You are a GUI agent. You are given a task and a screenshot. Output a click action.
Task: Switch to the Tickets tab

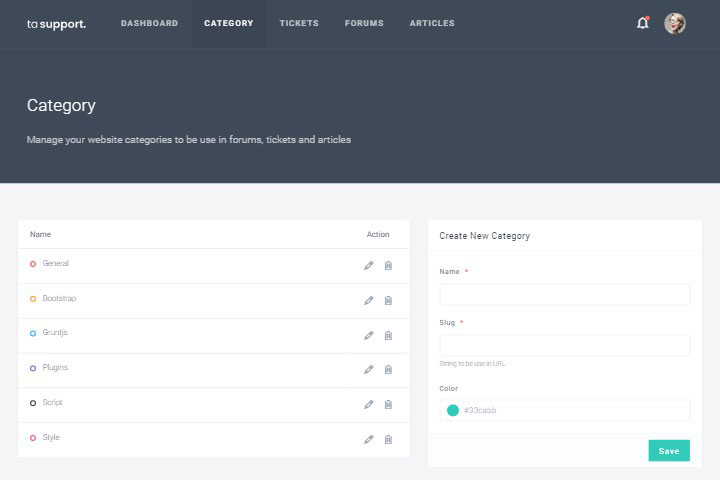coord(299,23)
